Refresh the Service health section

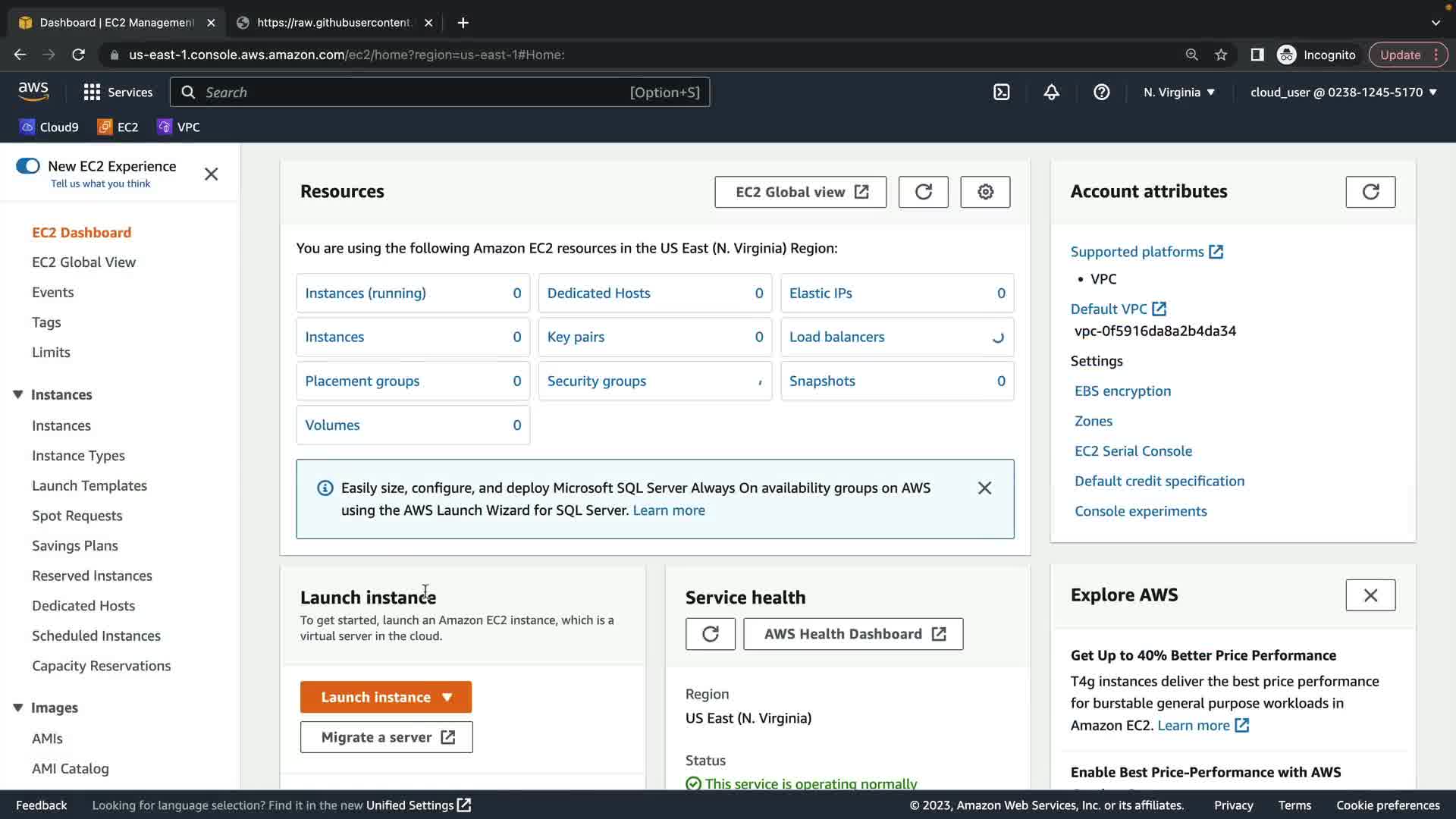point(710,634)
